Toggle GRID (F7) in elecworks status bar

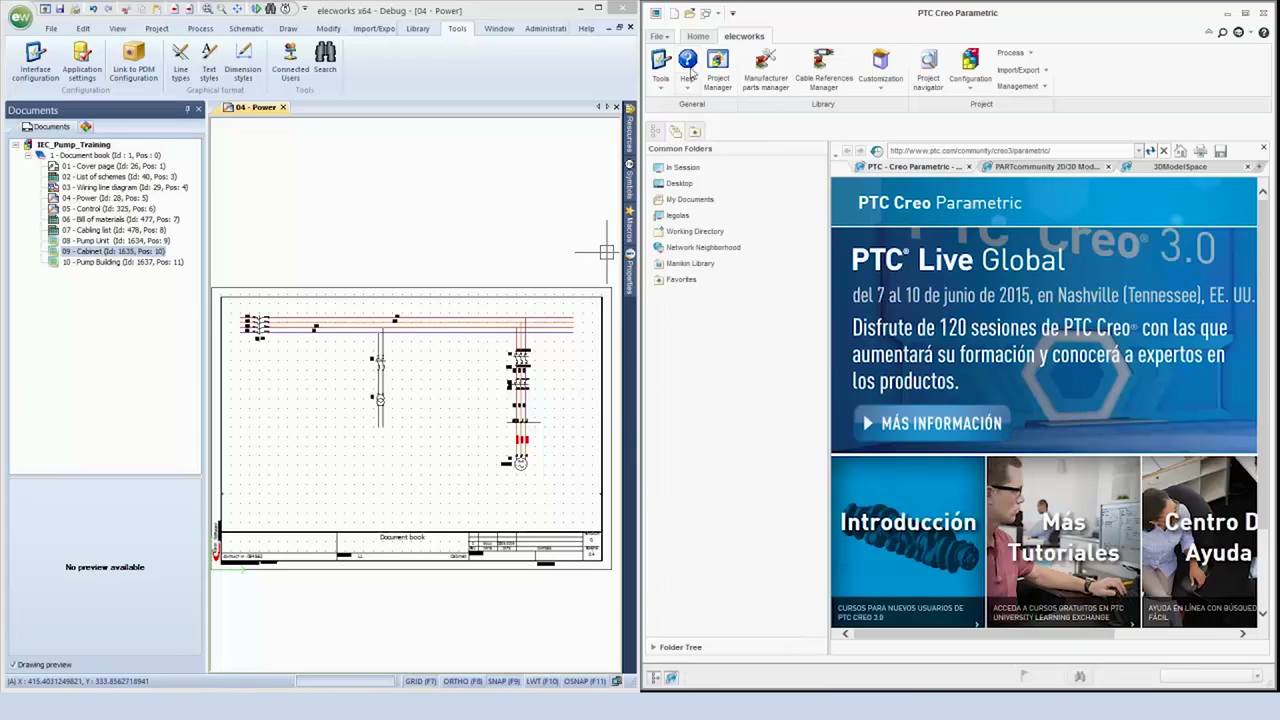(x=420, y=681)
